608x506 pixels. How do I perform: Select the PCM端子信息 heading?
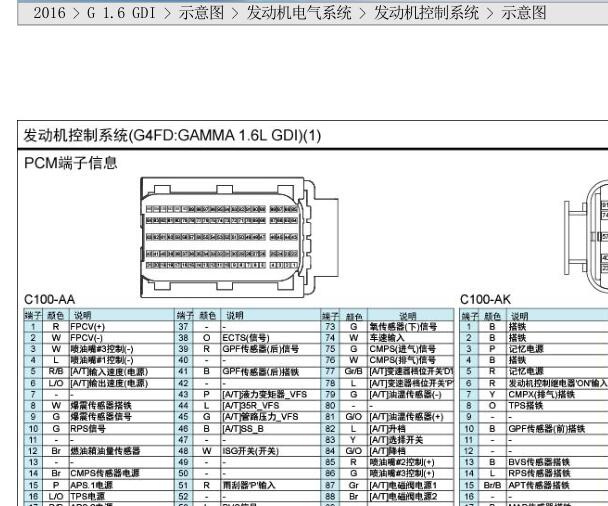(71, 163)
